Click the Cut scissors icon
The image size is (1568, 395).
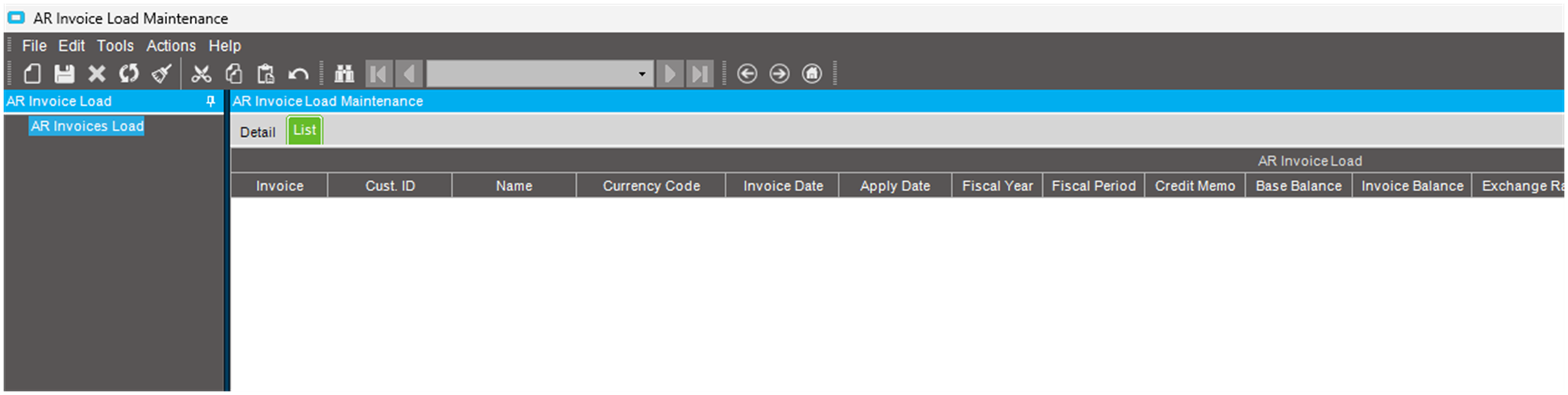pyautogui.click(x=201, y=74)
